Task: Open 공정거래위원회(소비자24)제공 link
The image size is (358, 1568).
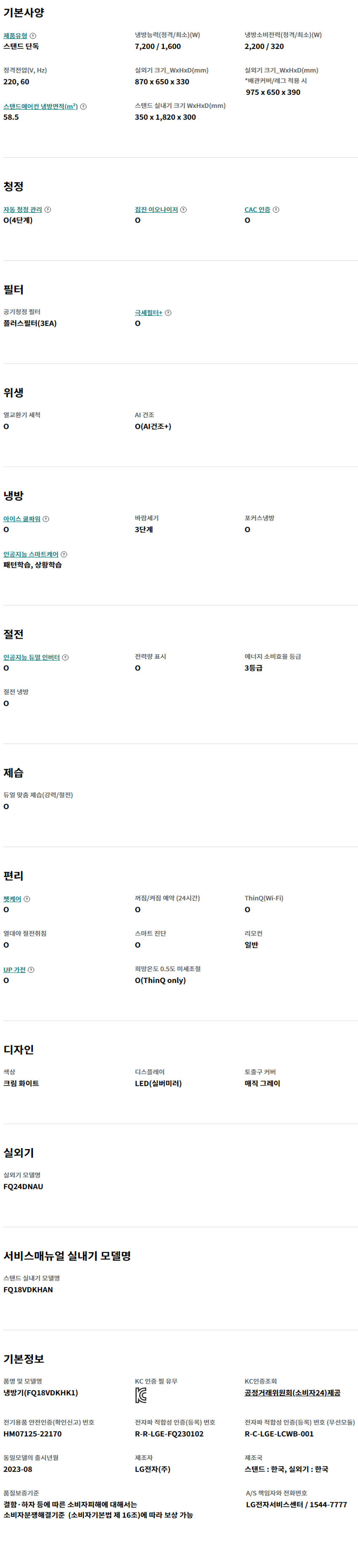Action: [x=292, y=1393]
